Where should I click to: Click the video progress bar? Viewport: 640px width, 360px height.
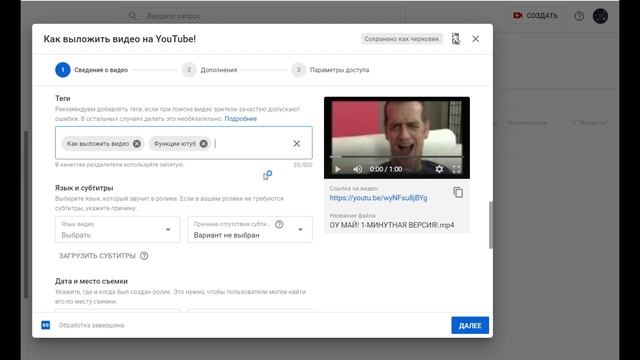tap(397, 157)
